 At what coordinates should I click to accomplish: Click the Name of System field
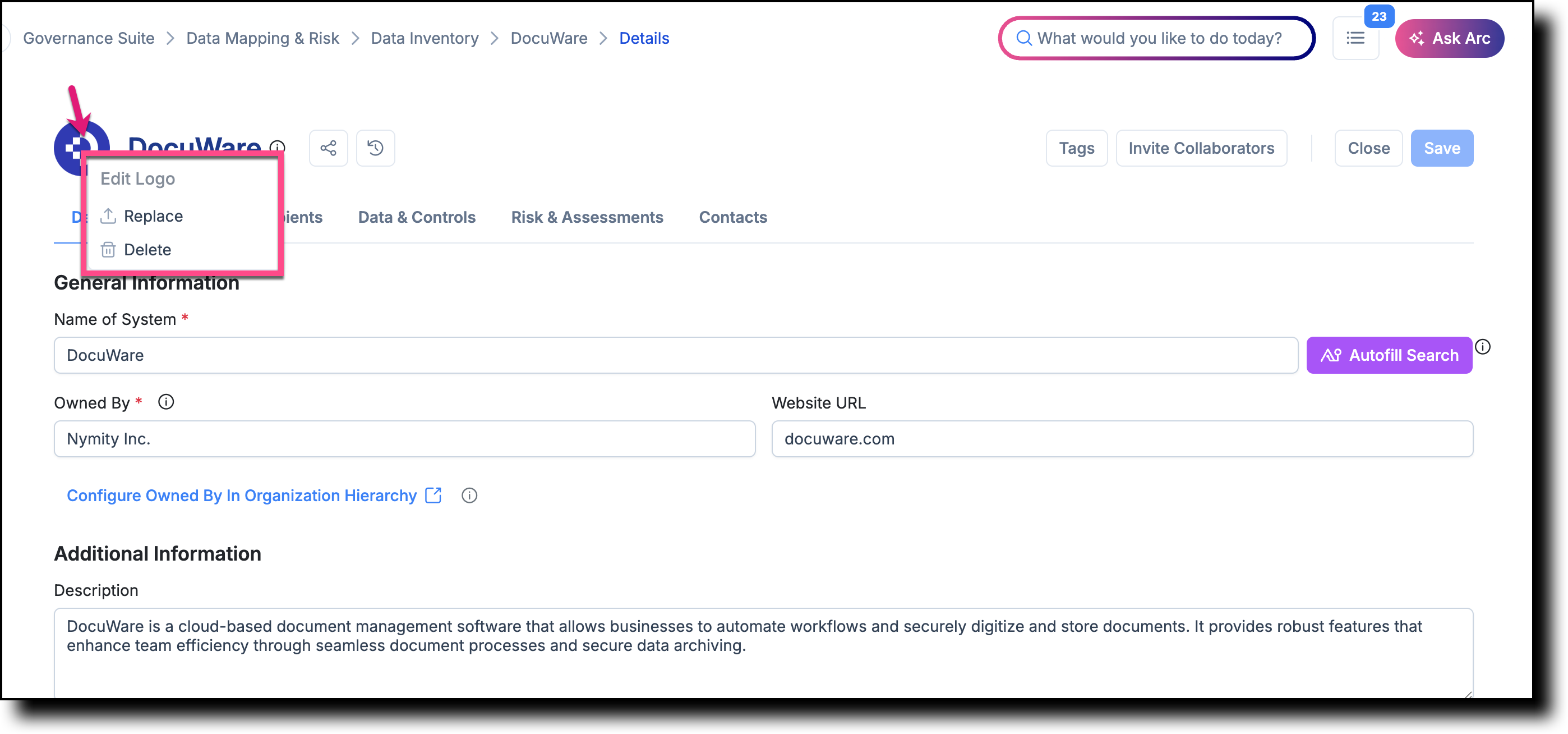coord(676,355)
